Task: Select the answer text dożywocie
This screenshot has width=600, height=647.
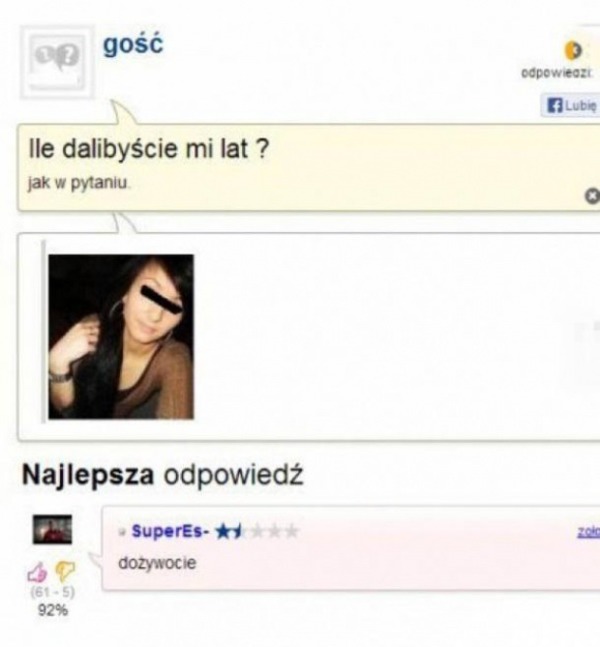Action: coord(157,563)
